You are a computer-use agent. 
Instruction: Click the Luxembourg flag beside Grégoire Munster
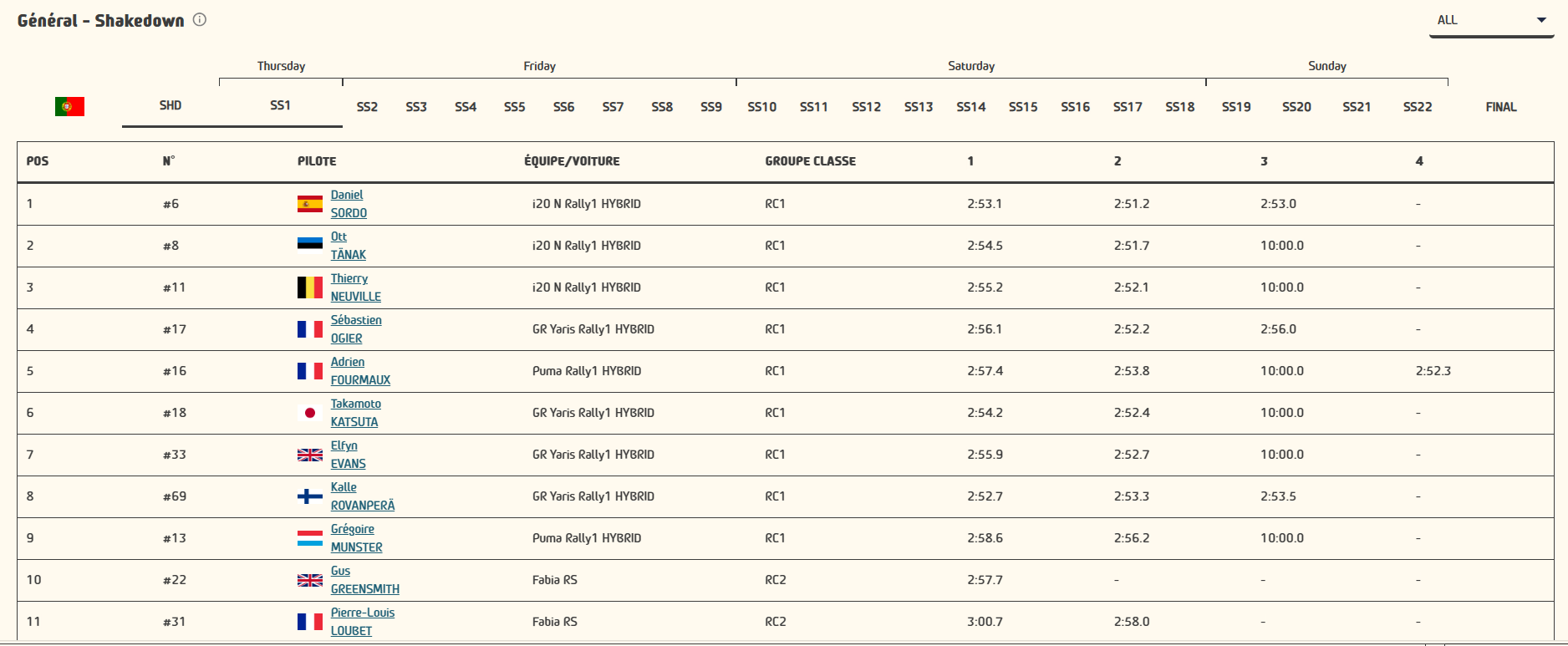pyautogui.click(x=309, y=538)
